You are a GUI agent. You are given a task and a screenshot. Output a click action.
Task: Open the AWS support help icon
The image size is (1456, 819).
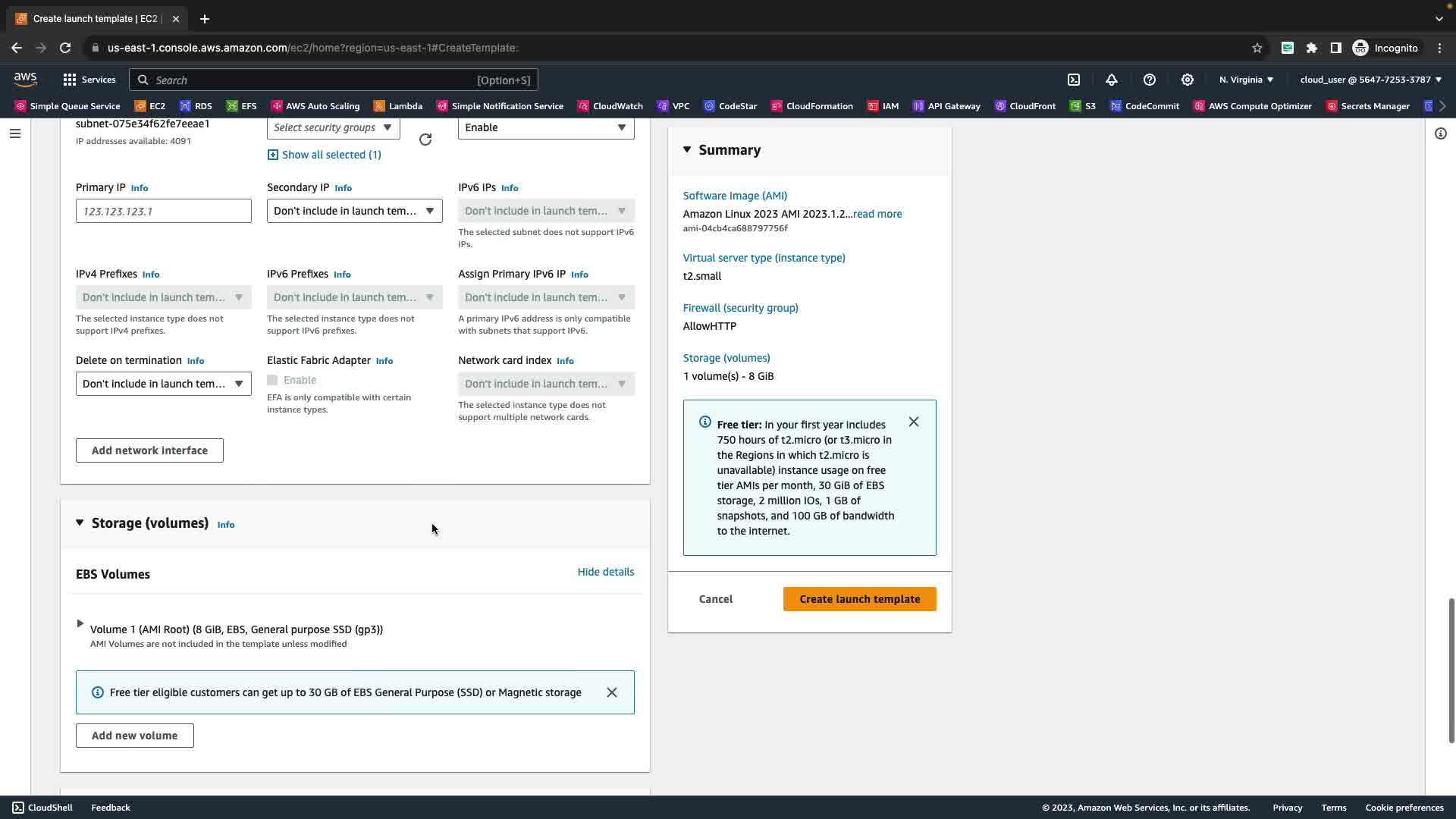[x=1150, y=80]
